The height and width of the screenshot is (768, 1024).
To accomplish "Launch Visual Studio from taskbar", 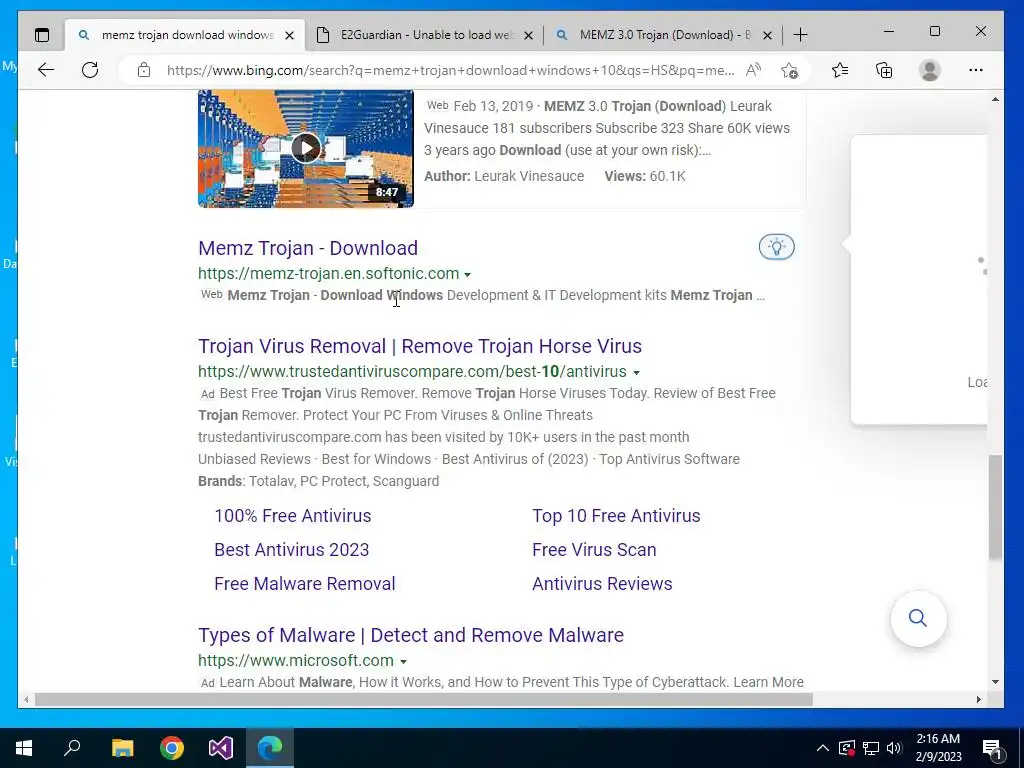I will coord(221,748).
